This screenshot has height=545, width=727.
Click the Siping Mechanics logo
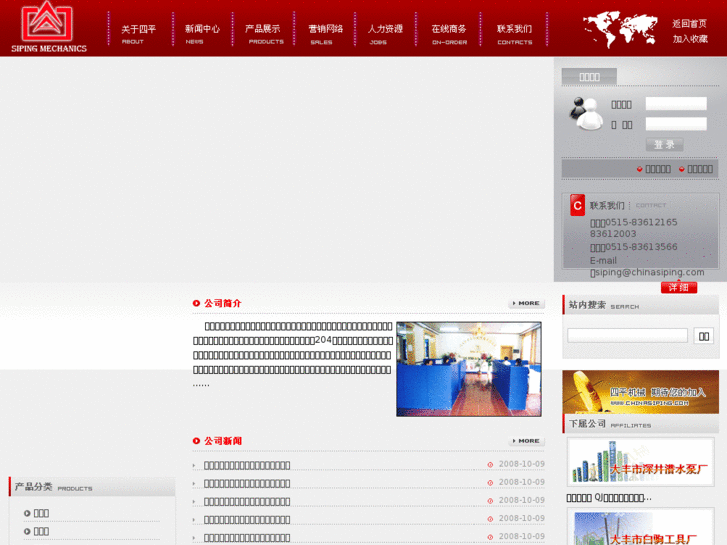49,28
